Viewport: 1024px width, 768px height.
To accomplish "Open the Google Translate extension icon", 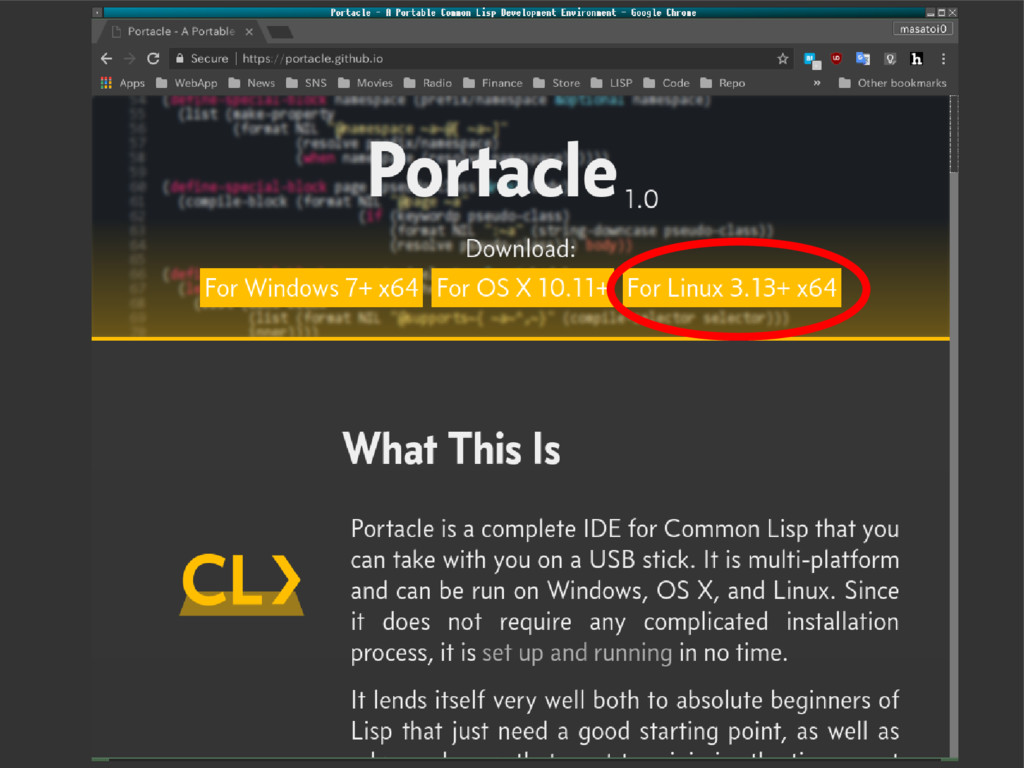I will point(863,59).
